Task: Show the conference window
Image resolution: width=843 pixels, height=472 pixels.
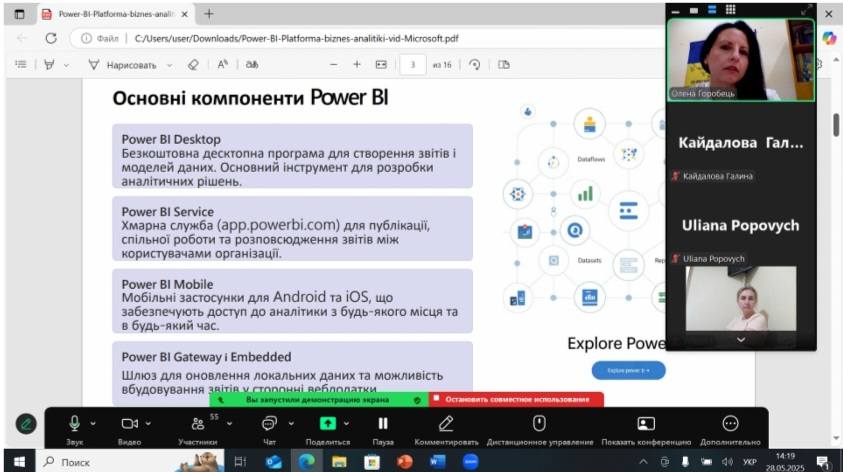Action: (646, 423)
